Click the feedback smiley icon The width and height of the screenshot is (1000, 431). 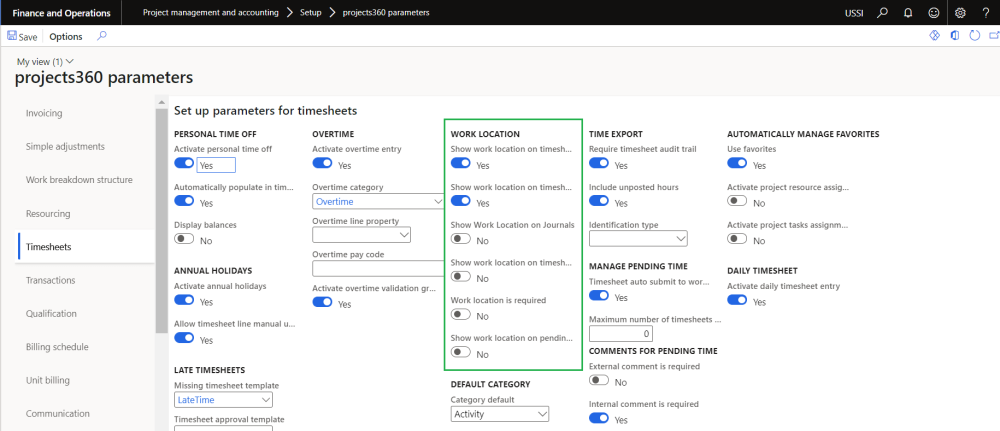[934, 12]
